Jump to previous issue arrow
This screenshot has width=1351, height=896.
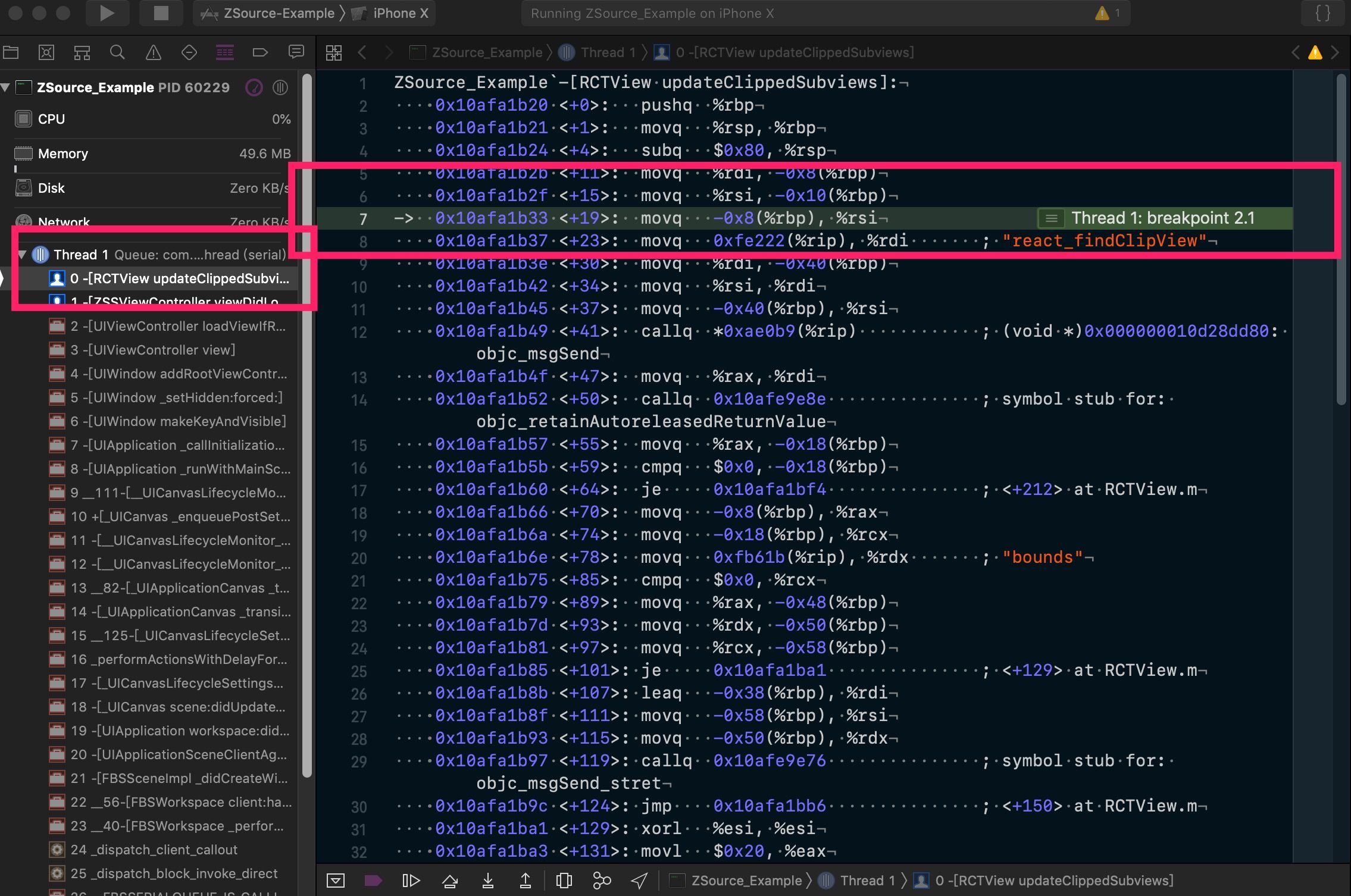pos(1295,52)
